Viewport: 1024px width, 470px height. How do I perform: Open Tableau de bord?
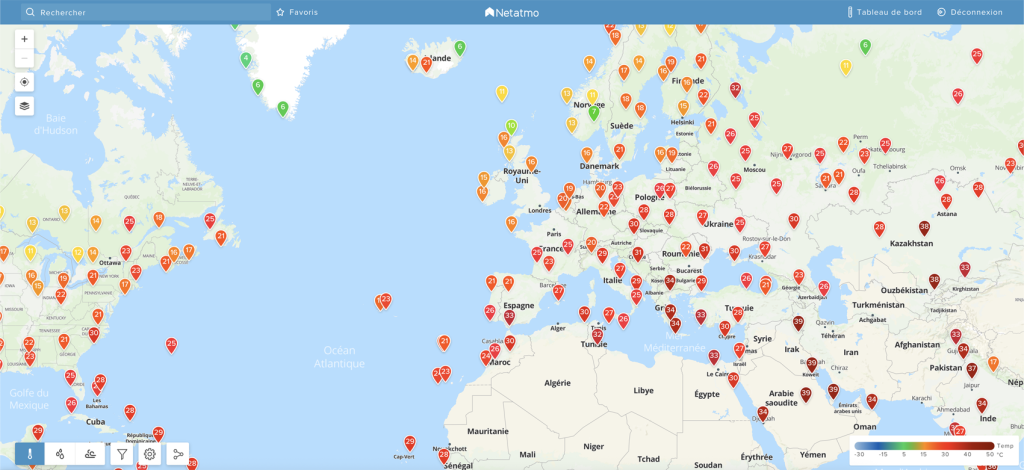(x=884, y=12)
